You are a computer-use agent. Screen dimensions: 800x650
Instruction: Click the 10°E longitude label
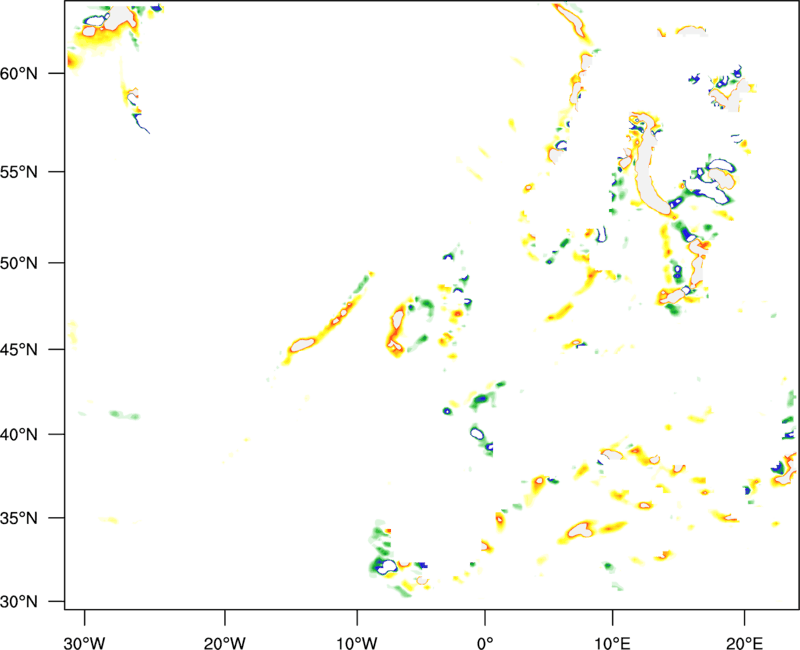click(612, 642)
